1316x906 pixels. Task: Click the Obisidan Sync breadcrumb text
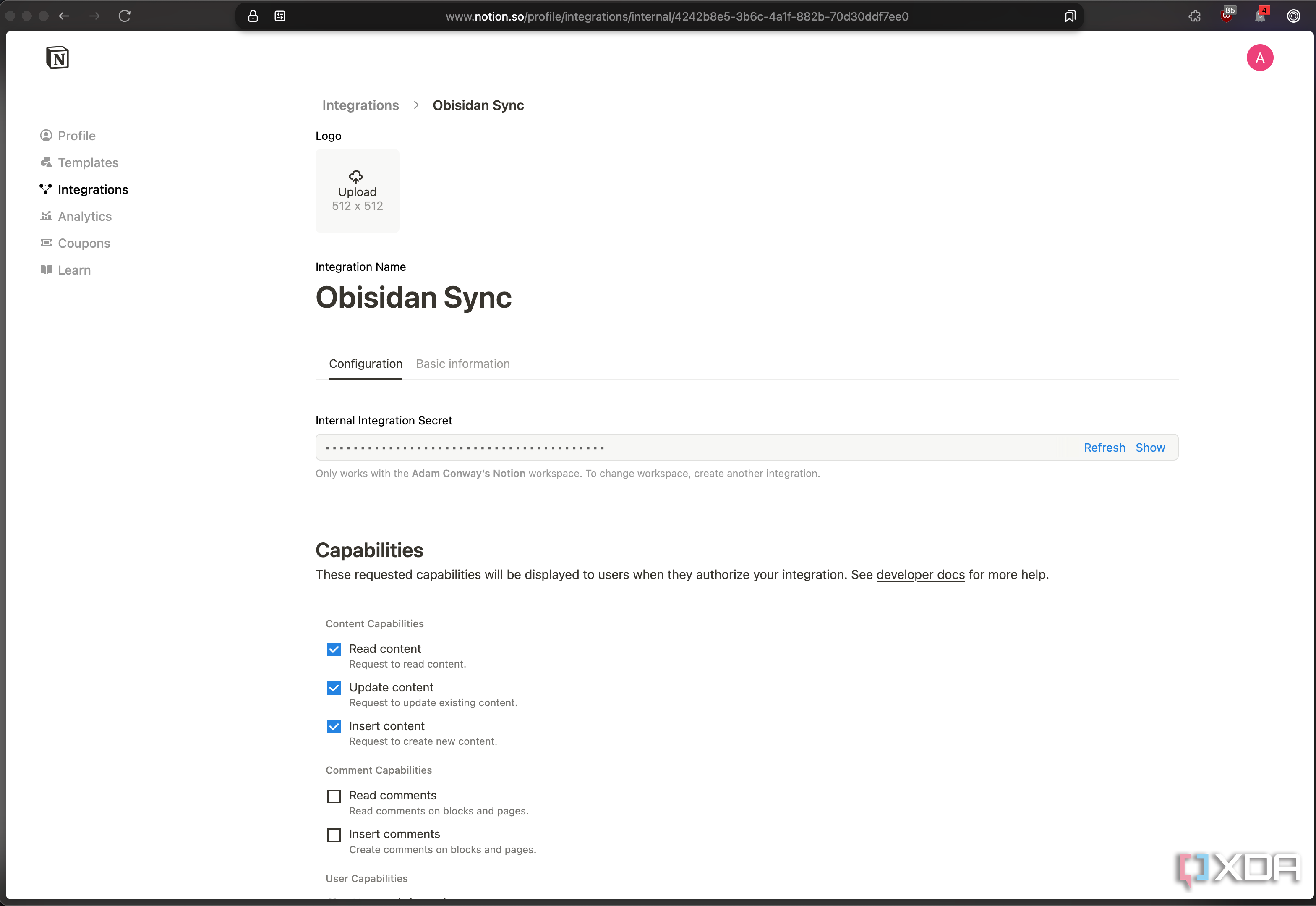click(478, 105)
